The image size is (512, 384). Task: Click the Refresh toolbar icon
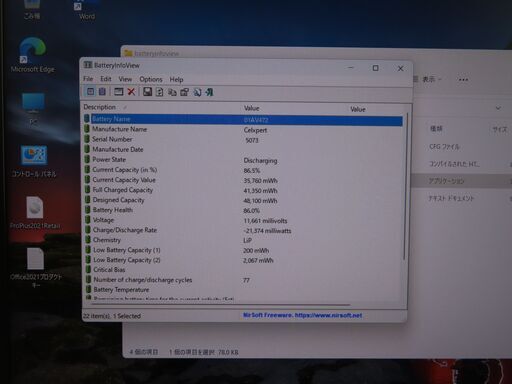click(160, 92)
